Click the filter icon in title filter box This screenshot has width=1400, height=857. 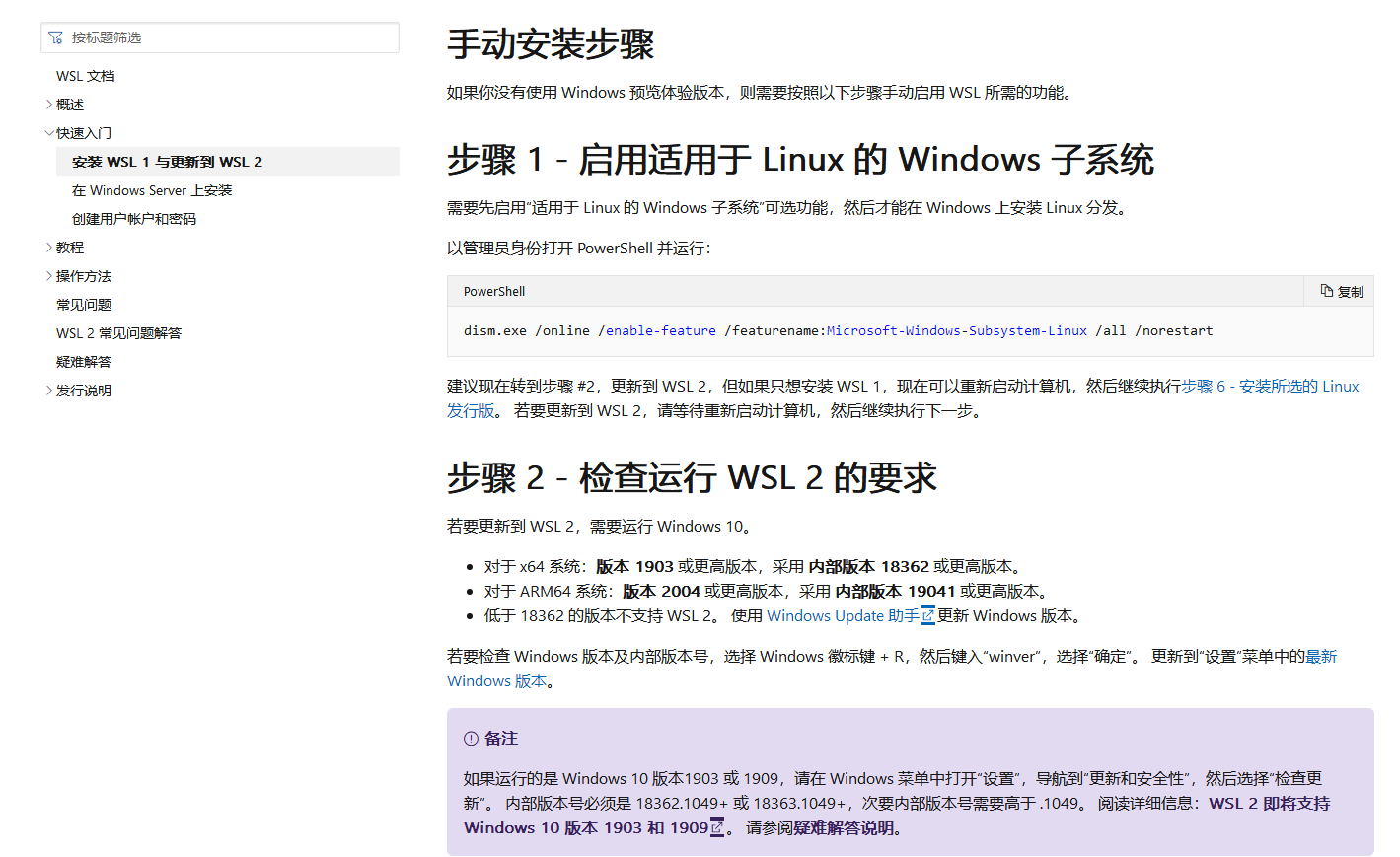pyautogui.click(x=55, y=37)
